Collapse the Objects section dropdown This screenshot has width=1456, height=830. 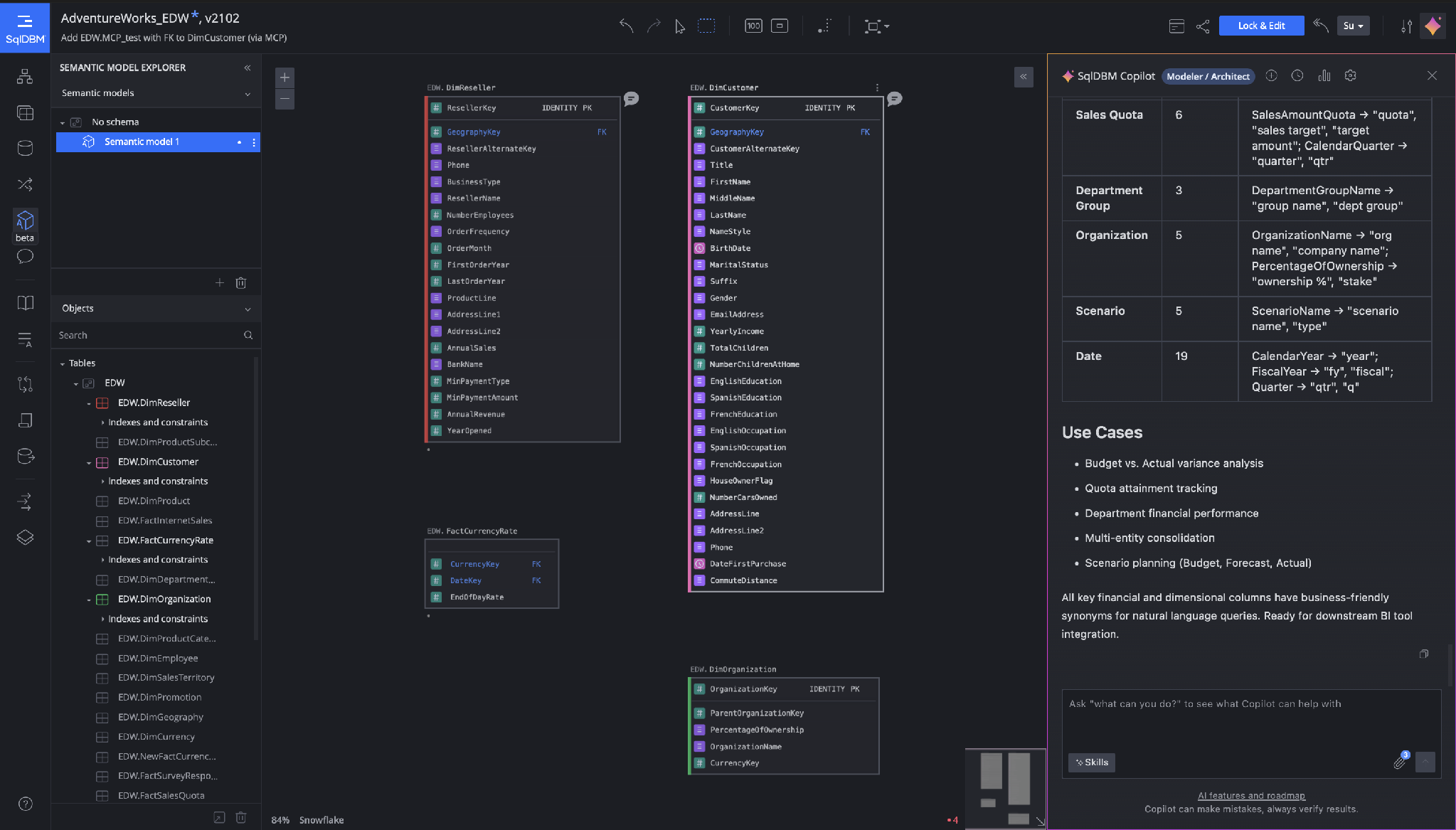(248, 309)
